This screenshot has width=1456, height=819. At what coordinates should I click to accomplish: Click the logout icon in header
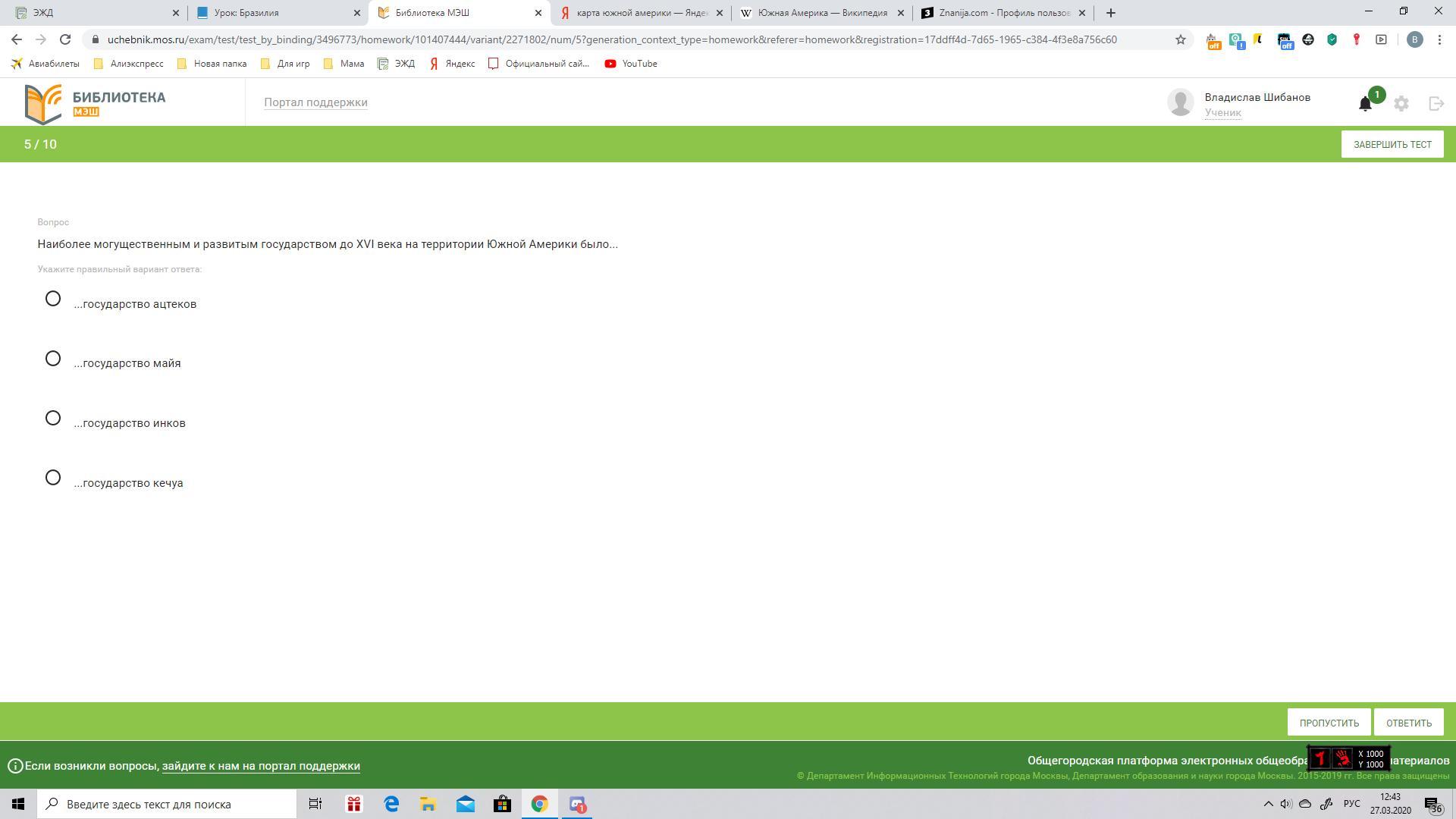[1436, 104]
